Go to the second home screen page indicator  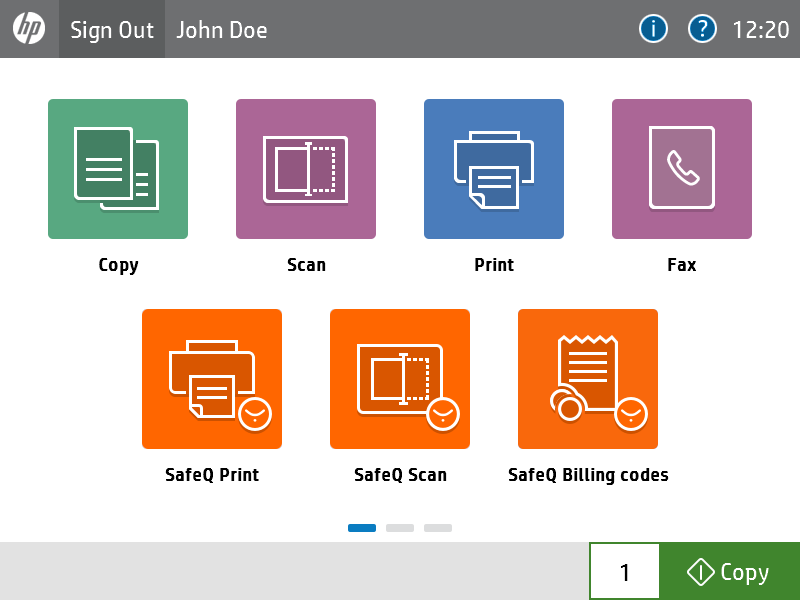tap(400, 527)
